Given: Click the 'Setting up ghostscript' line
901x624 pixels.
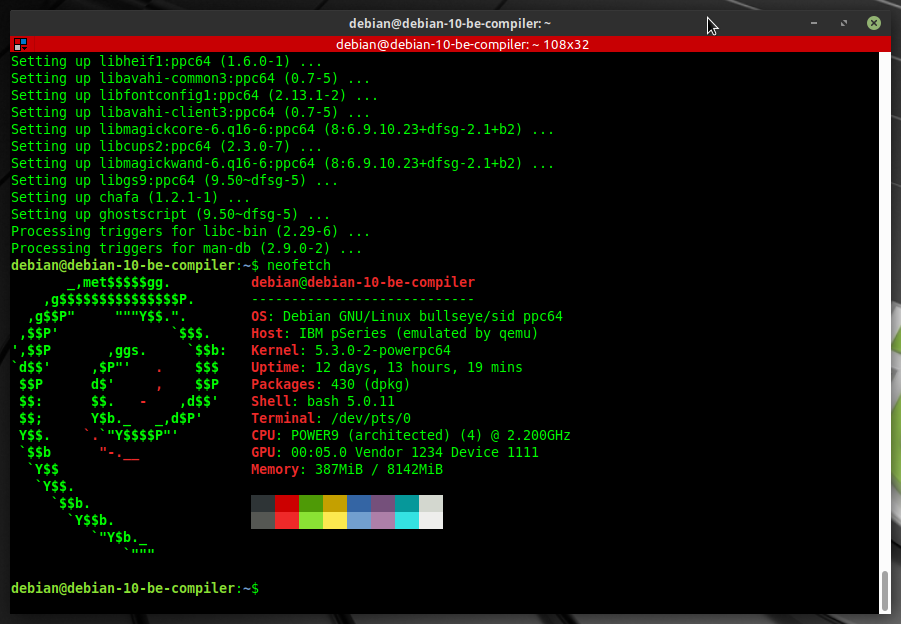Looking at the screenshot, I should coord(171,214).
